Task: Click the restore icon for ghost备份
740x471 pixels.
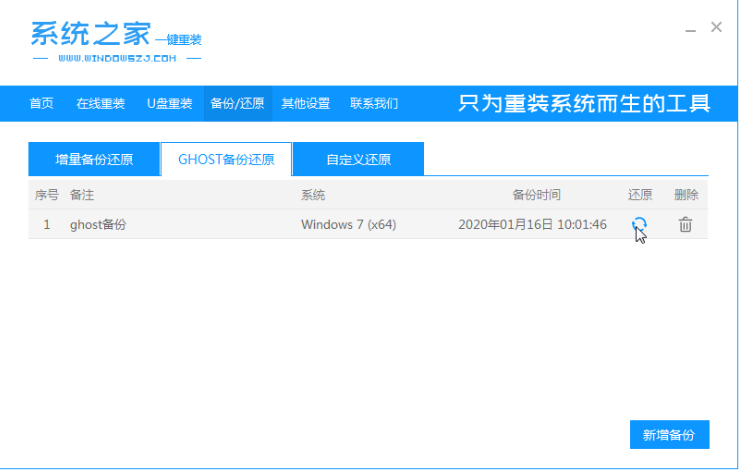Action: tap(639, 225)
